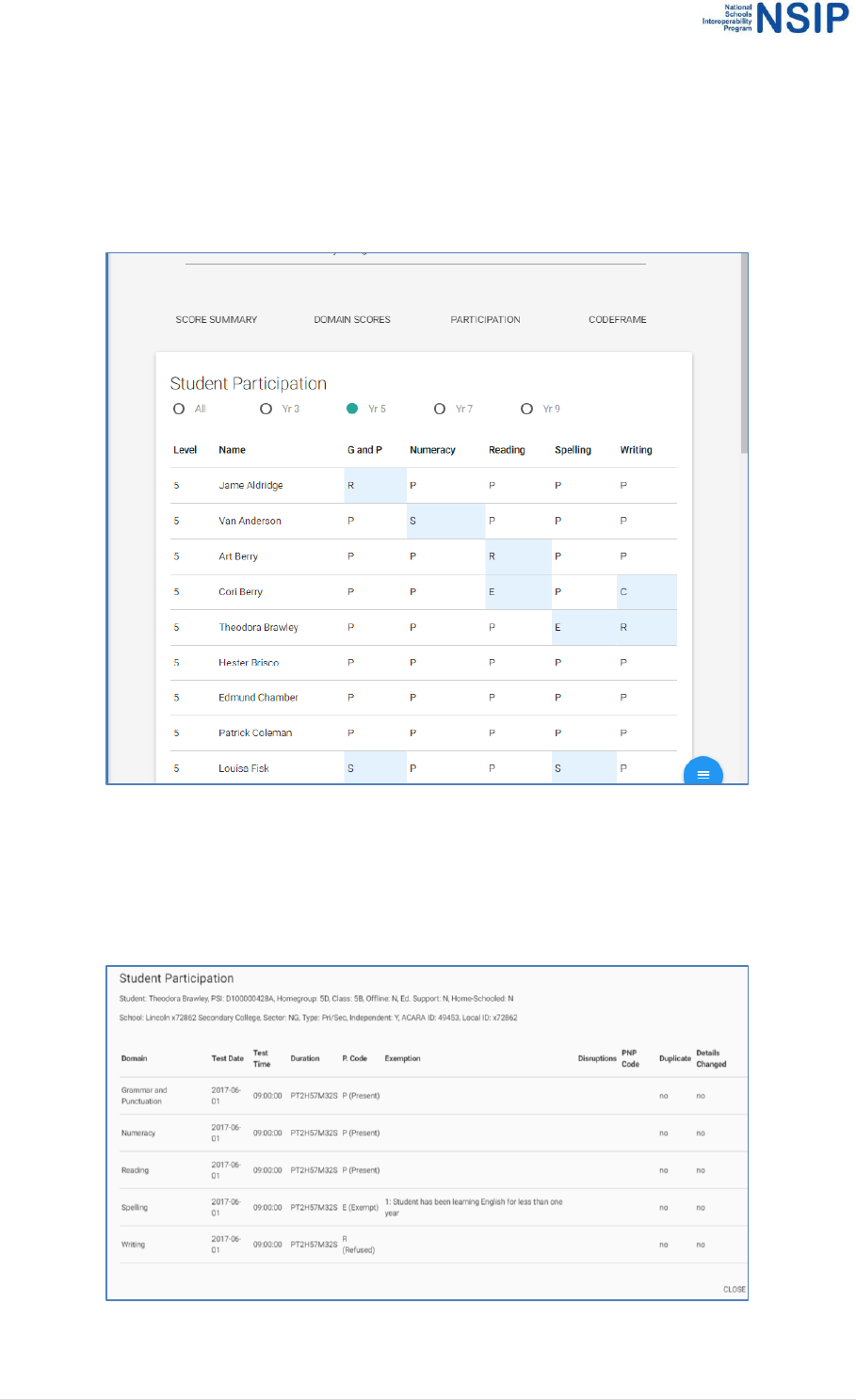The image size is (856, 1400).
Task: Click the participation page scrollbar thumb
Action: pos(744,353)
